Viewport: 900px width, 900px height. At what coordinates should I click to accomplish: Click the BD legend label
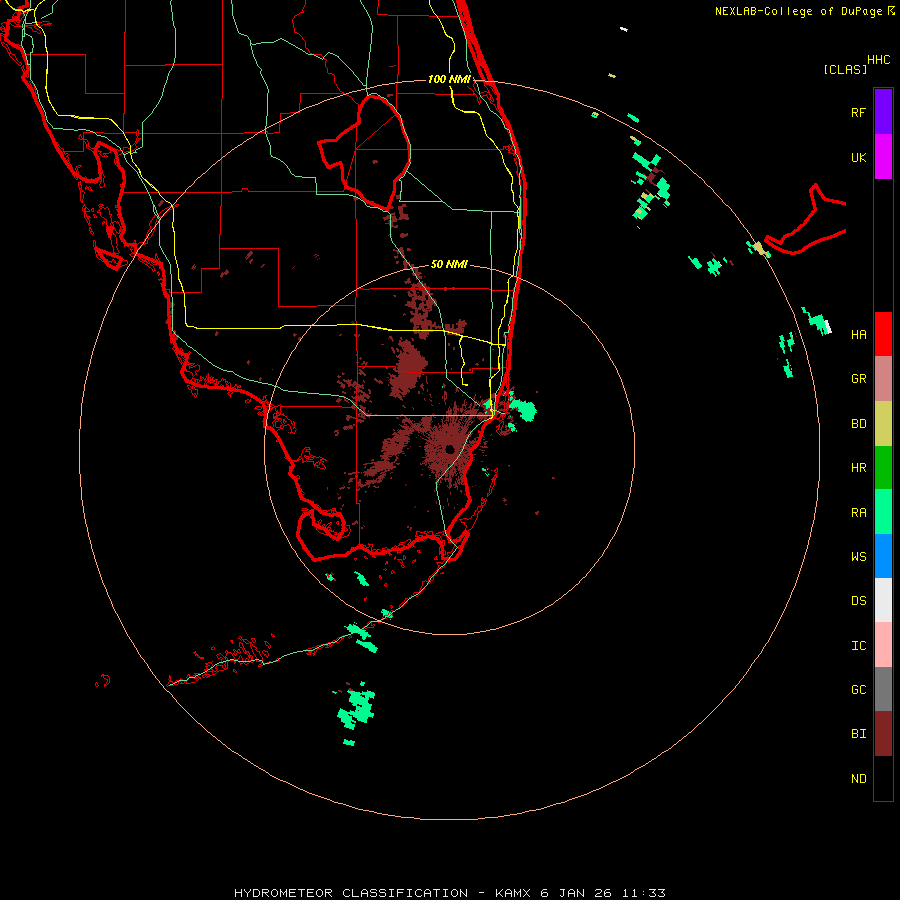(859, 424)
